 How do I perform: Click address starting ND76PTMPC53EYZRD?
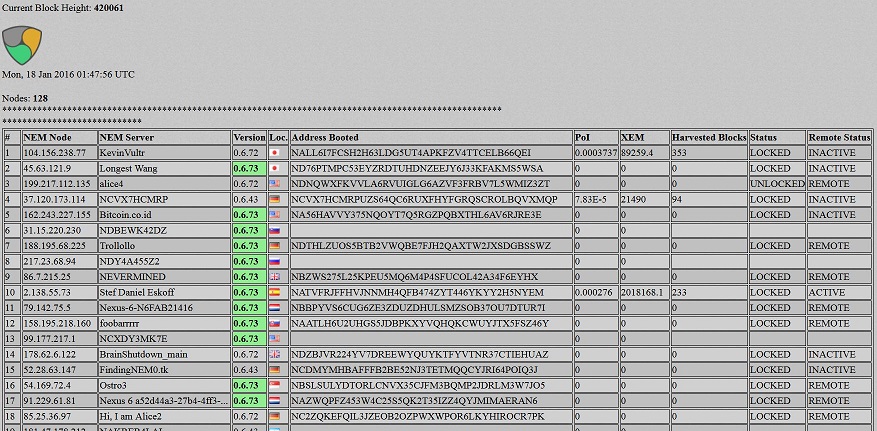[x=417, y=168]
